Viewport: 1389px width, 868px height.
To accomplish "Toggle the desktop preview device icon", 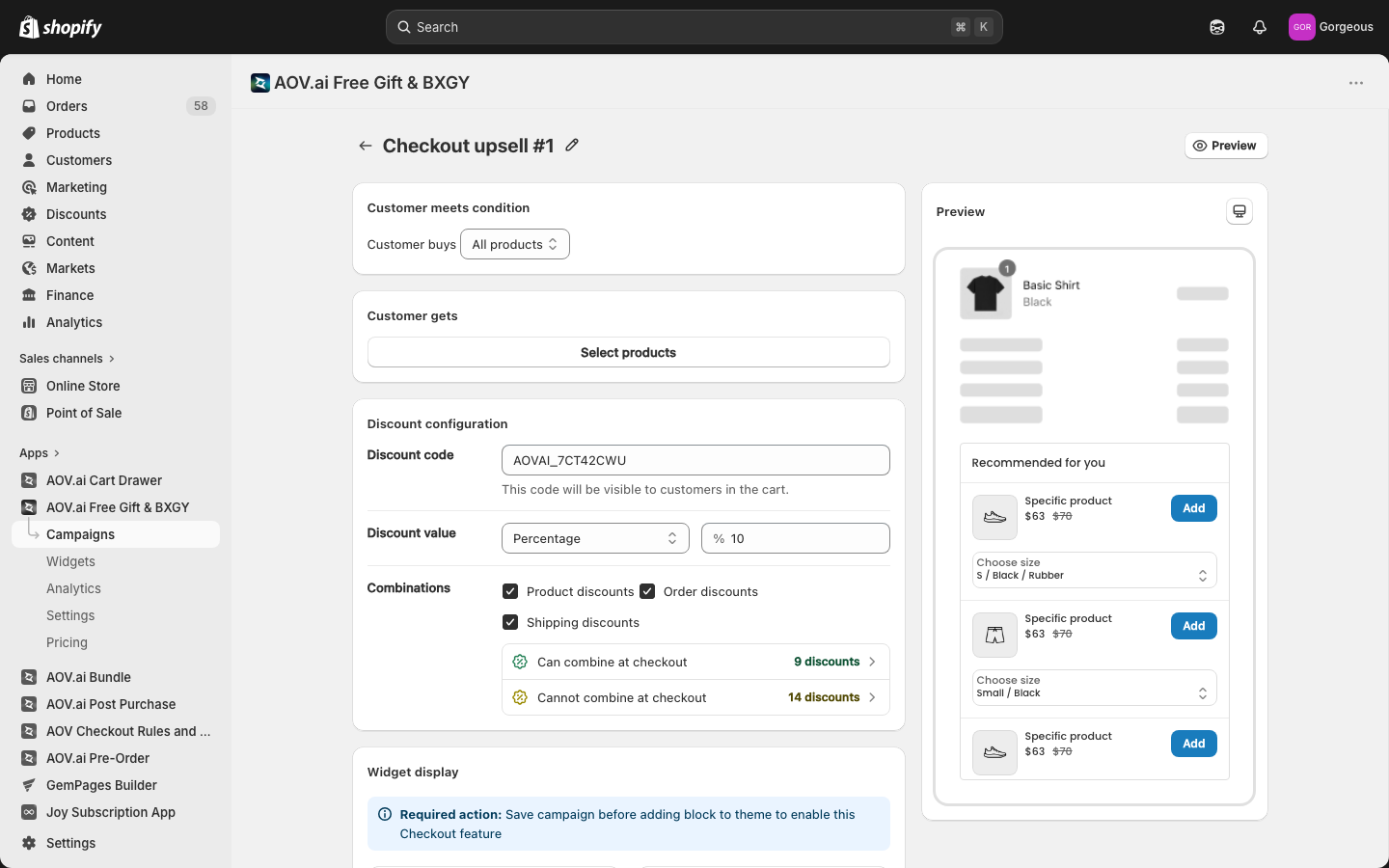I will pos(1239,211).
